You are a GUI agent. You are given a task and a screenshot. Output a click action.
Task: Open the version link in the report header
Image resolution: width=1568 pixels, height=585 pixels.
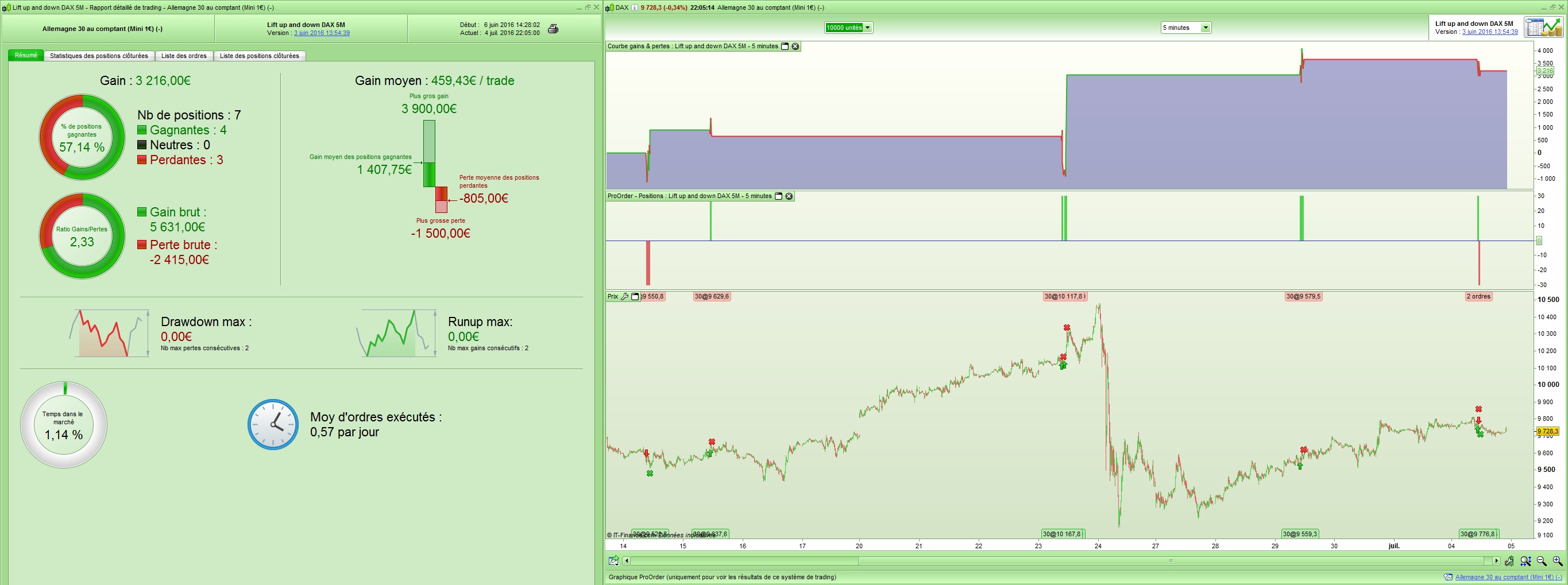tap(322, 33)
